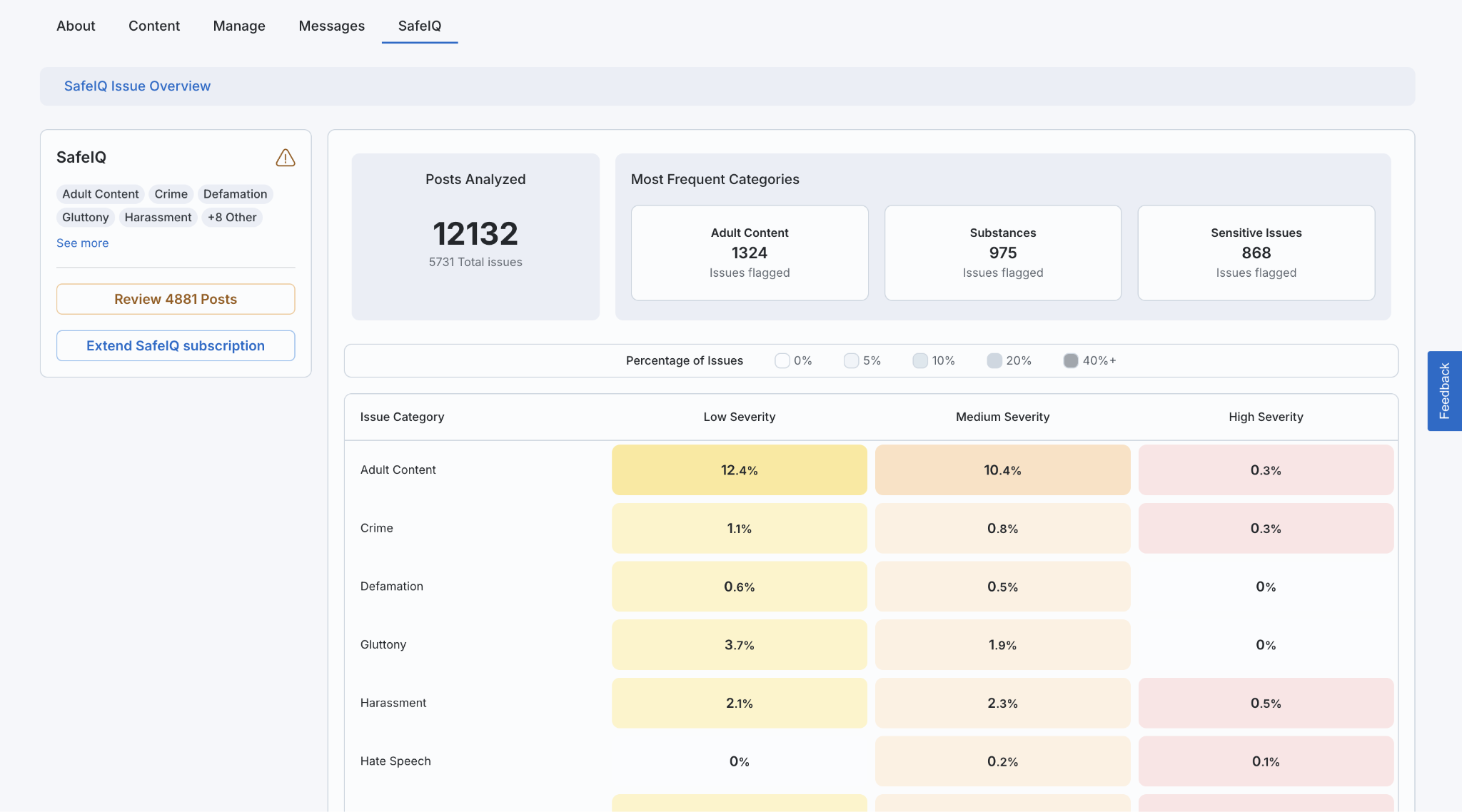Screen dimensions: 1462x812
Task: Click Crime medium severity 0.8% cell
Action: 1003,529
